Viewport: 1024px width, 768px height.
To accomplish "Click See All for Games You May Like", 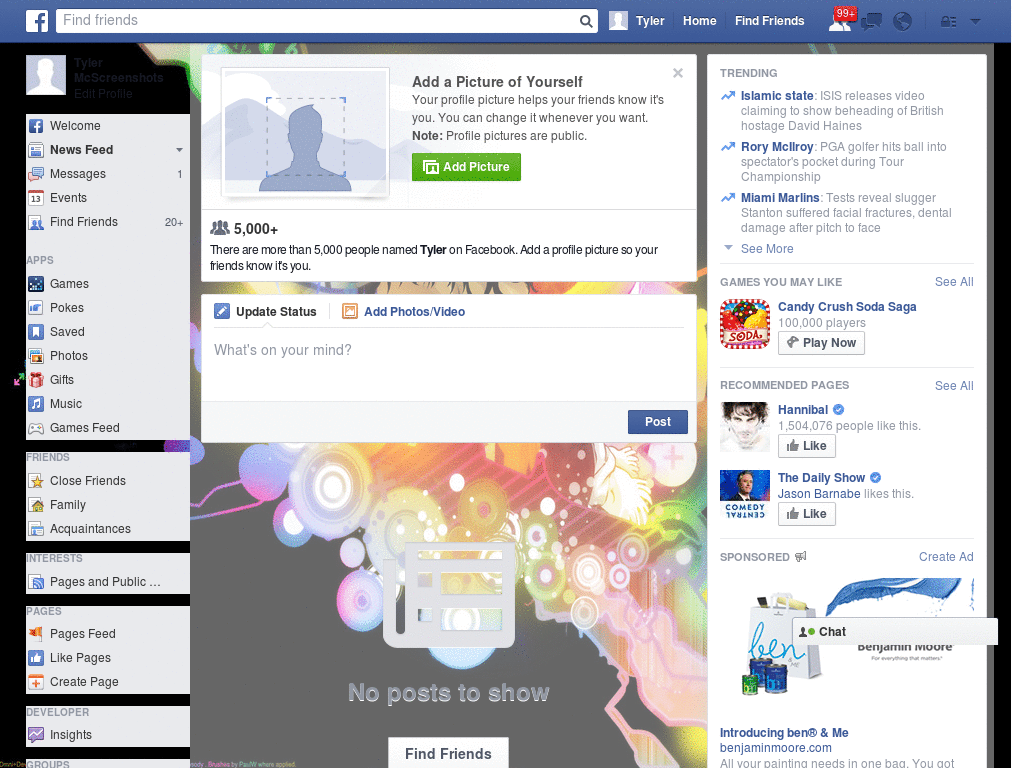I will point(953,282).
